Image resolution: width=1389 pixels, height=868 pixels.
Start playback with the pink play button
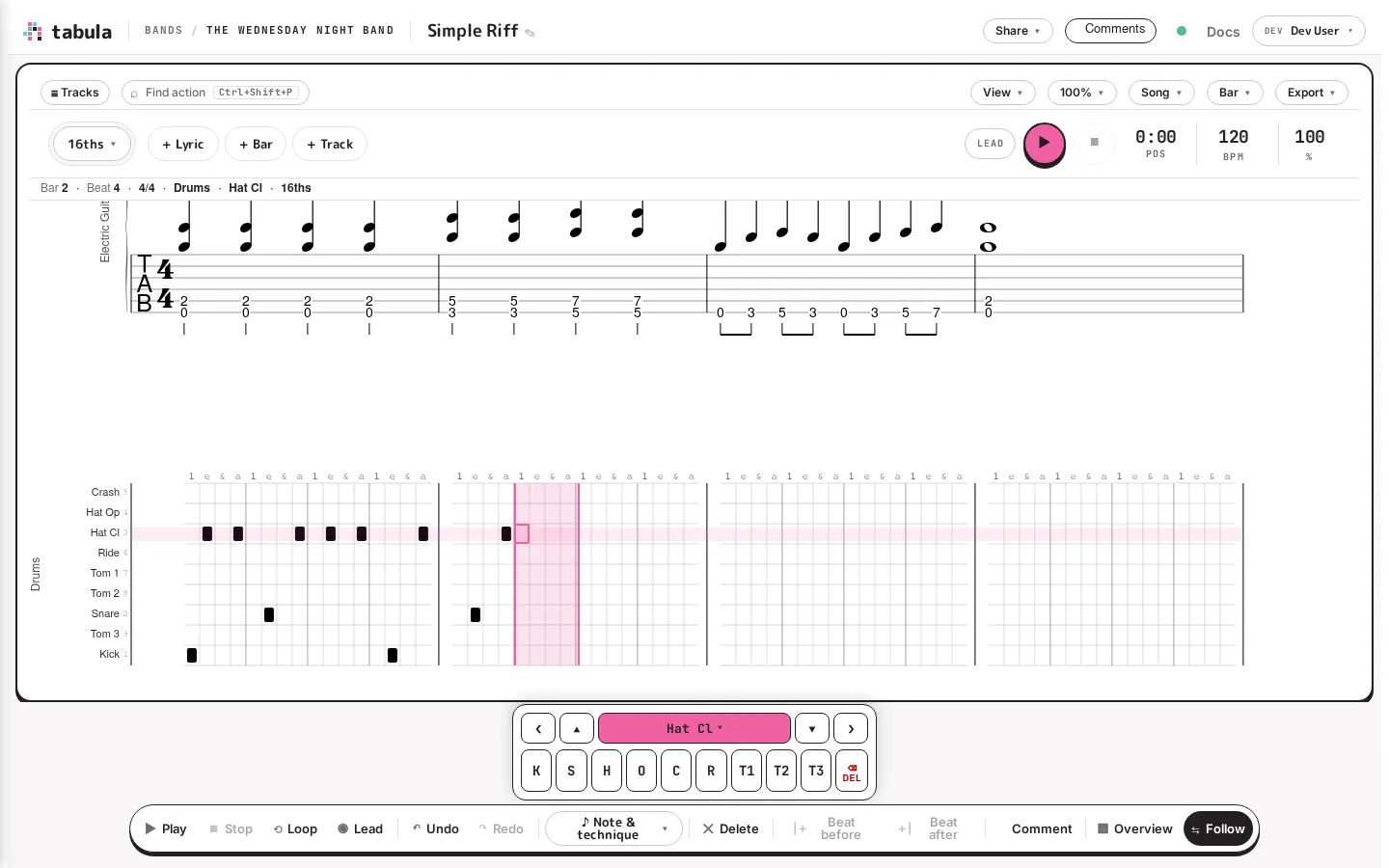1044,143
